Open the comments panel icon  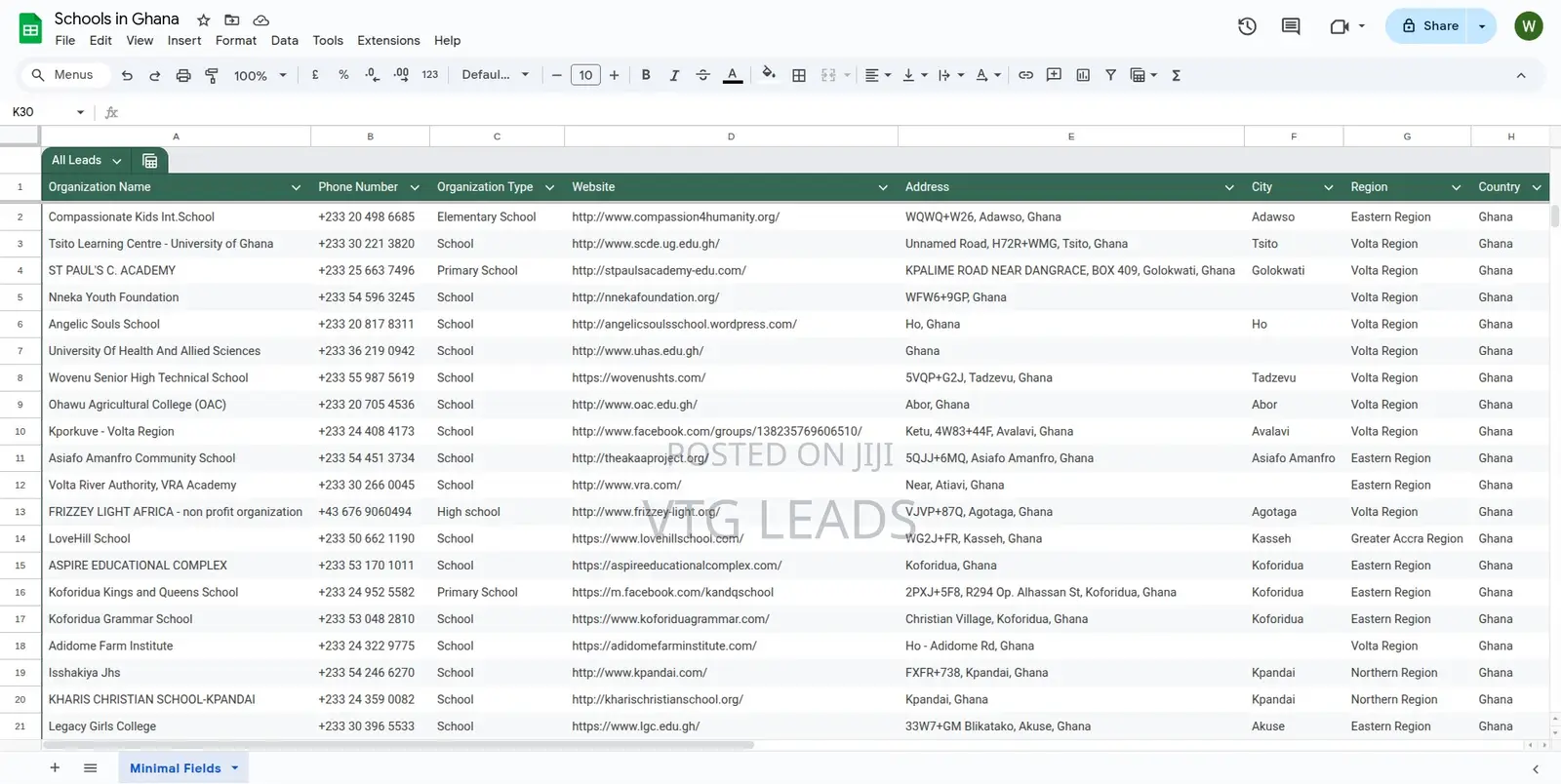pos(1291,26)
